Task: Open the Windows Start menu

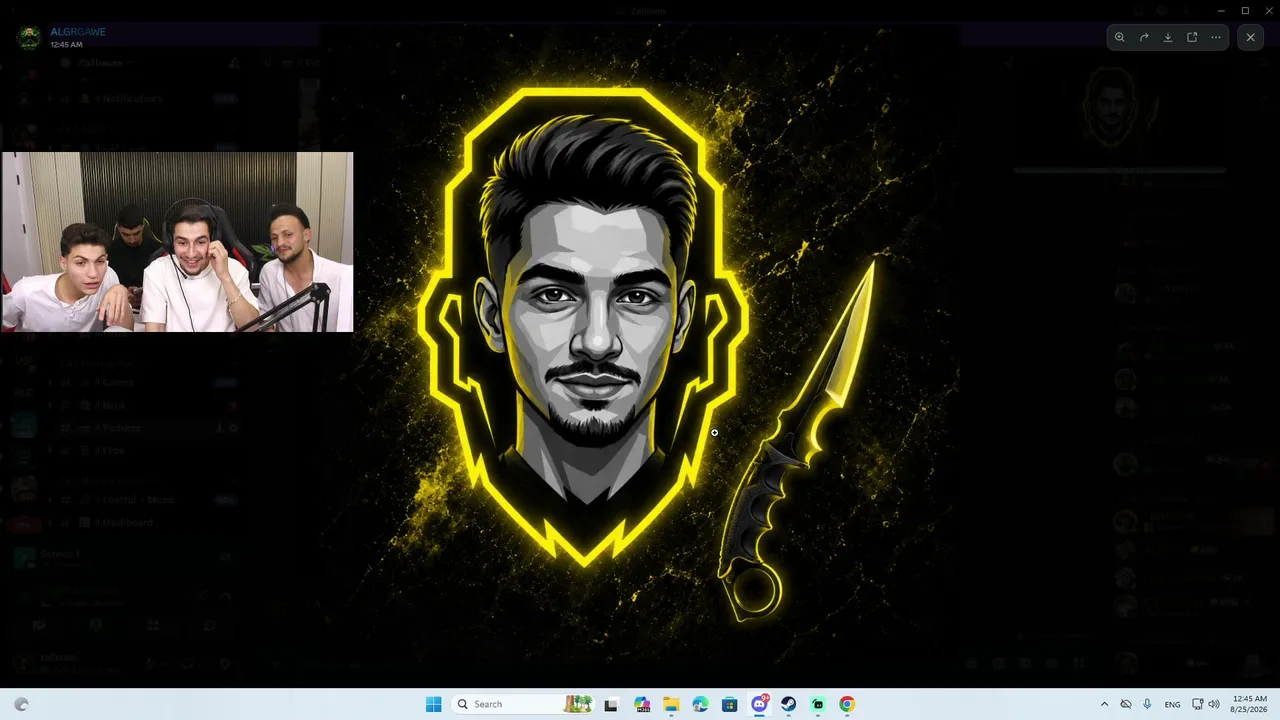Action: click(x=433, y=704)
